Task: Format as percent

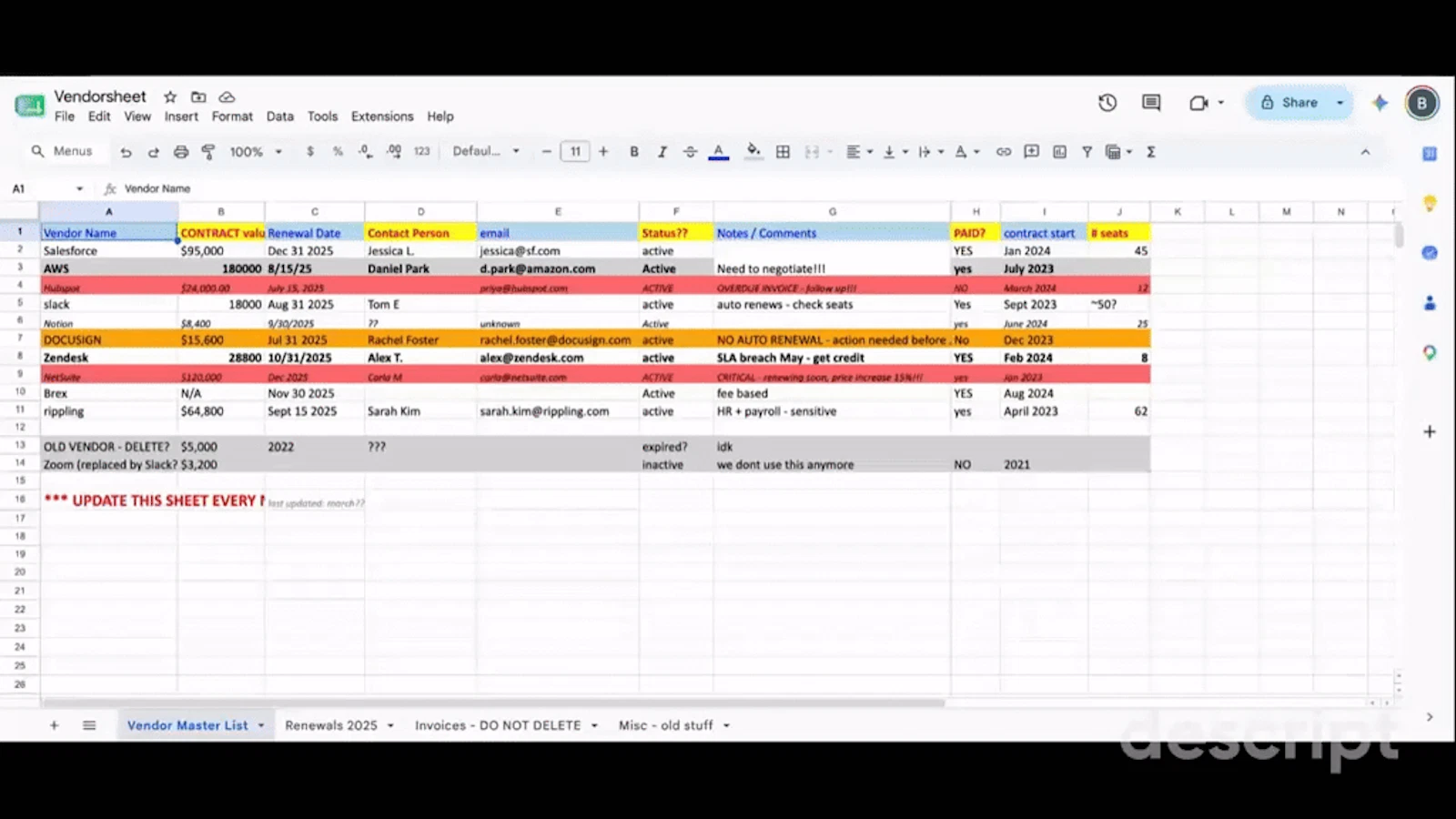Action: coord(338,152)
